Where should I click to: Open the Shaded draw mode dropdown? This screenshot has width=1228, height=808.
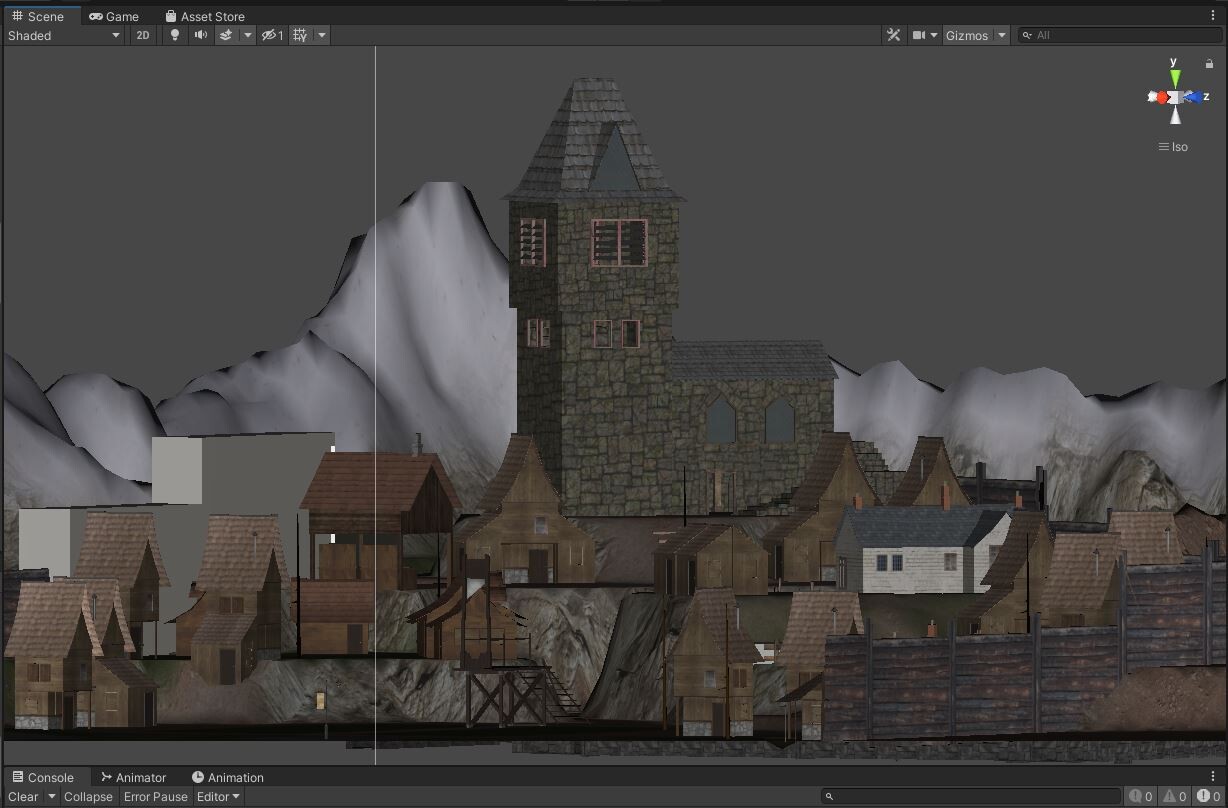(x=64, y=35)
